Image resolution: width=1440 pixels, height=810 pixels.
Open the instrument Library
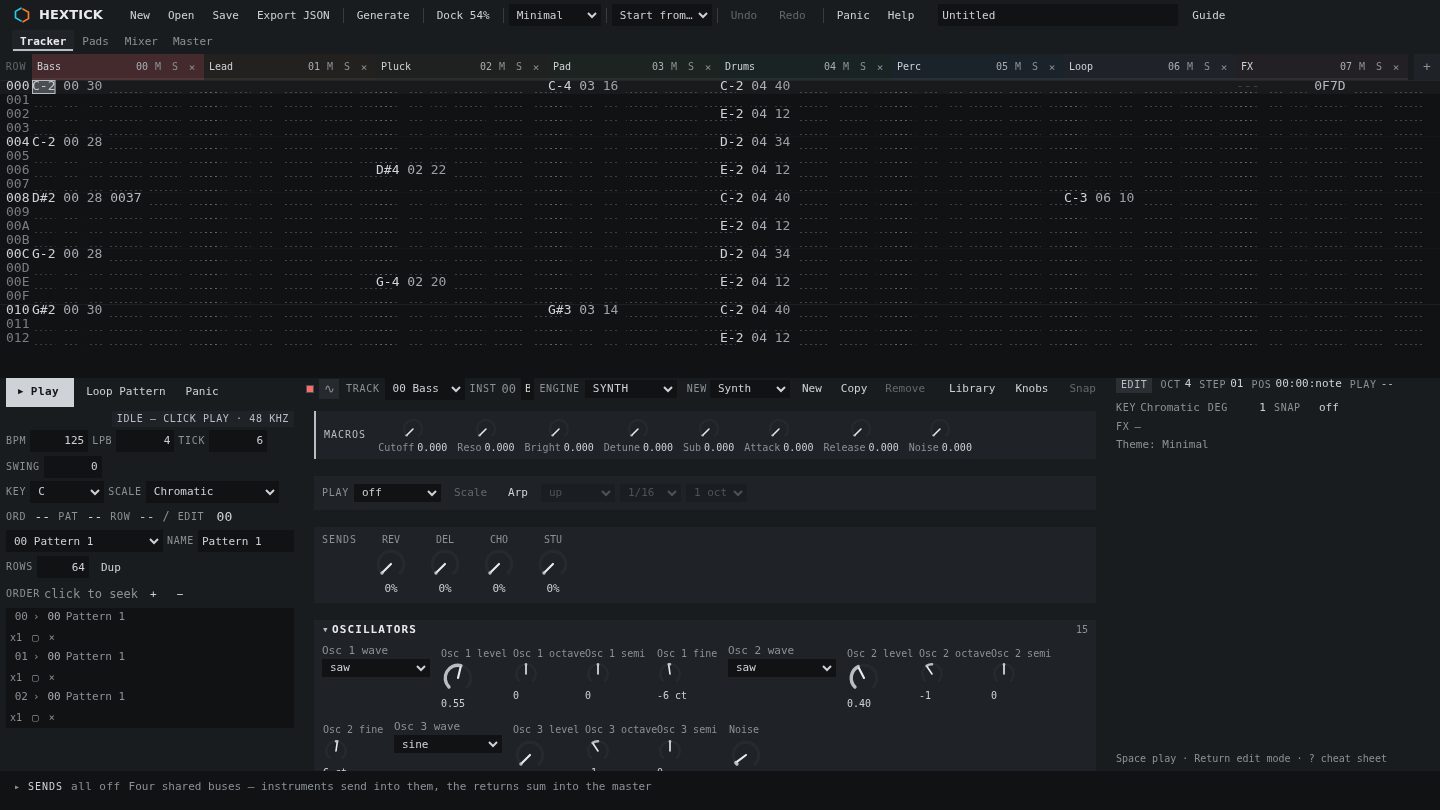tap(972, 389)
